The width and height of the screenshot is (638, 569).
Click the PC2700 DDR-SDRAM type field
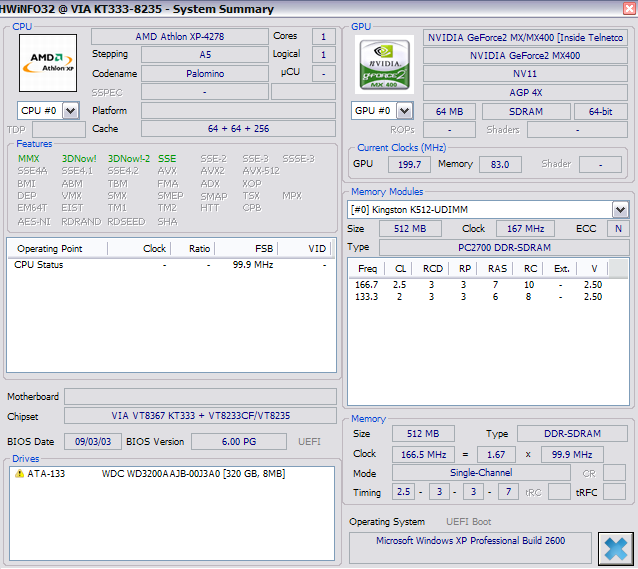(504, 247)
